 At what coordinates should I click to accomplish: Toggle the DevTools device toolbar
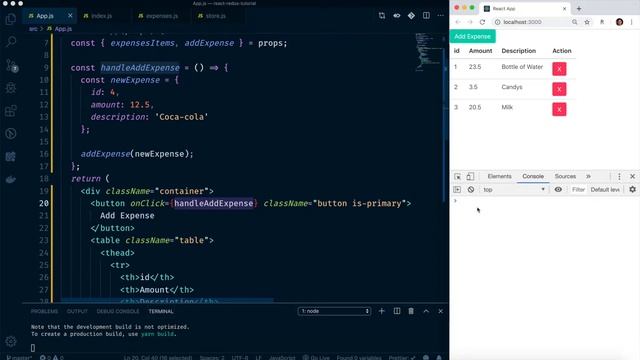[470, 176]
